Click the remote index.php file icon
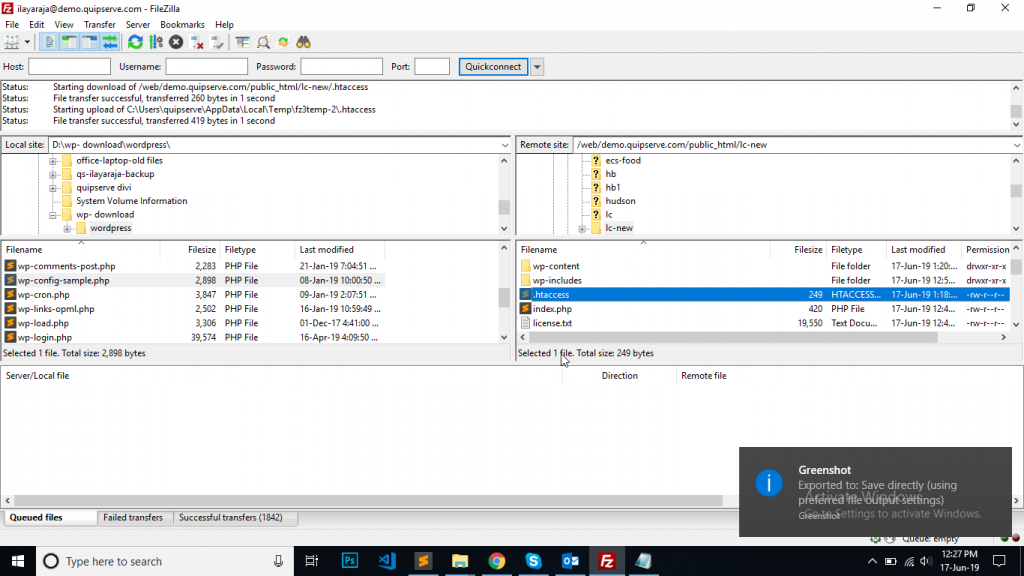The image size is (1024, 576). (526, 309)
